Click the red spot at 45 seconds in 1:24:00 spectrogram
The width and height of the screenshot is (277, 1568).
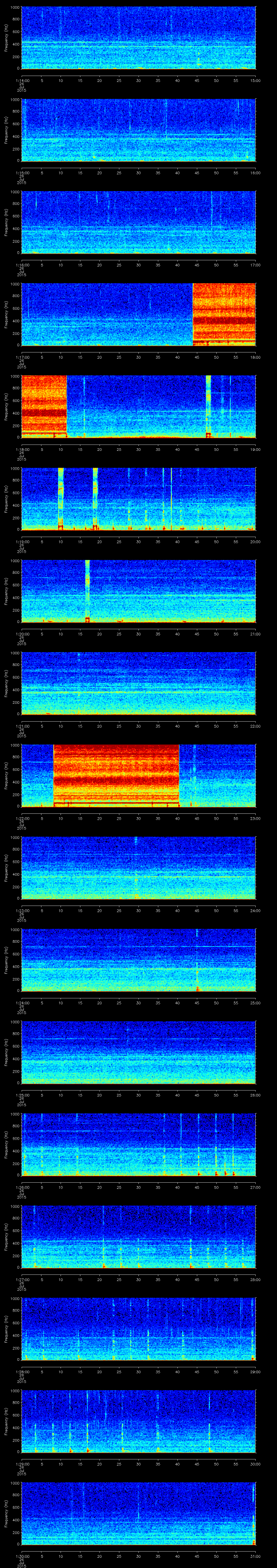tap(198, 989)
